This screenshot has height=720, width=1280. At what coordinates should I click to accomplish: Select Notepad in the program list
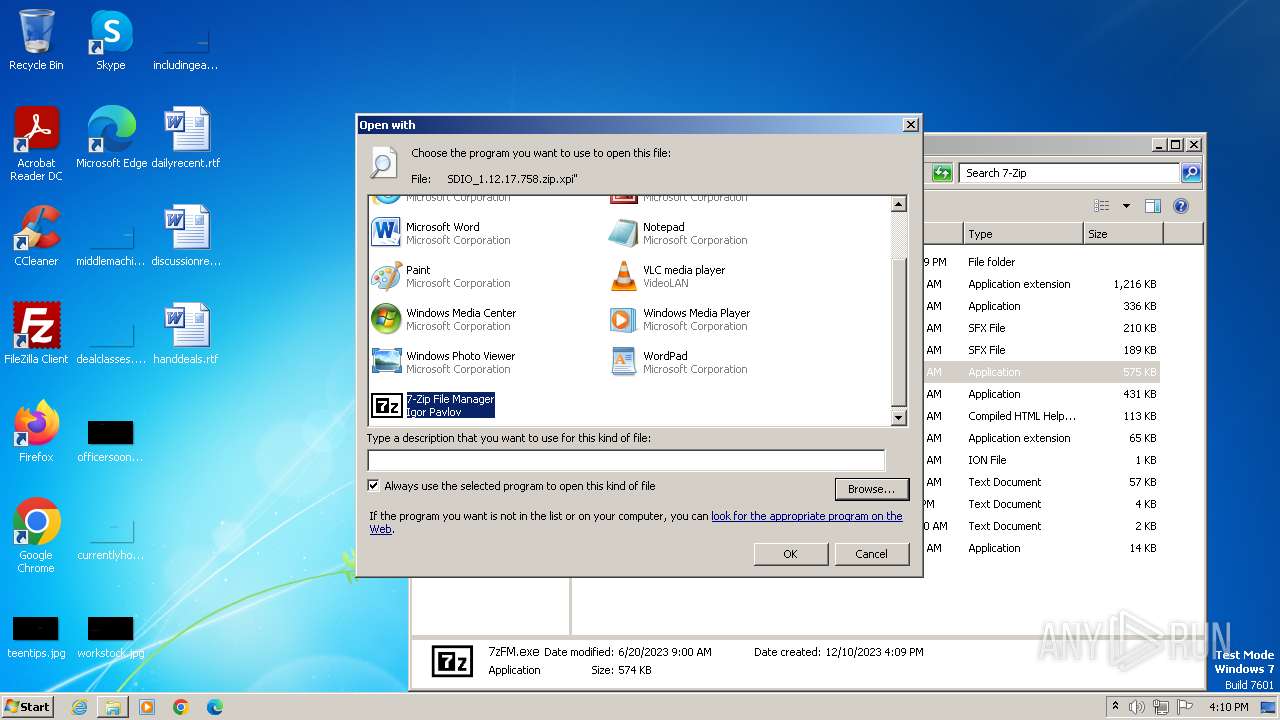[x=678, y=233]
